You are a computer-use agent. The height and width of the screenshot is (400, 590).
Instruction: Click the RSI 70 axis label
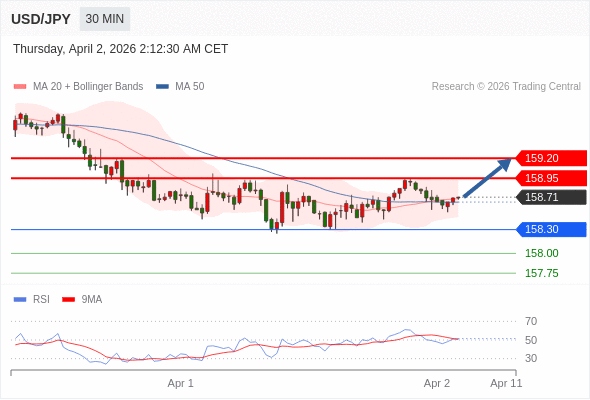531,321
